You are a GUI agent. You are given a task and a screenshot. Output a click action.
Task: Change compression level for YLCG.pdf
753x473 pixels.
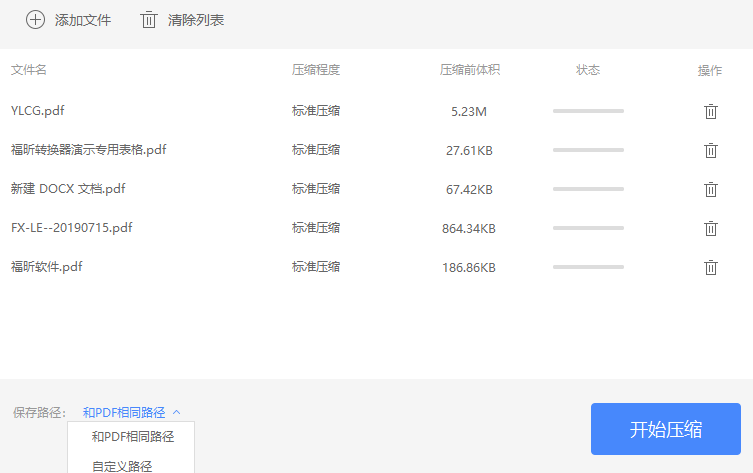pos(316,111)
